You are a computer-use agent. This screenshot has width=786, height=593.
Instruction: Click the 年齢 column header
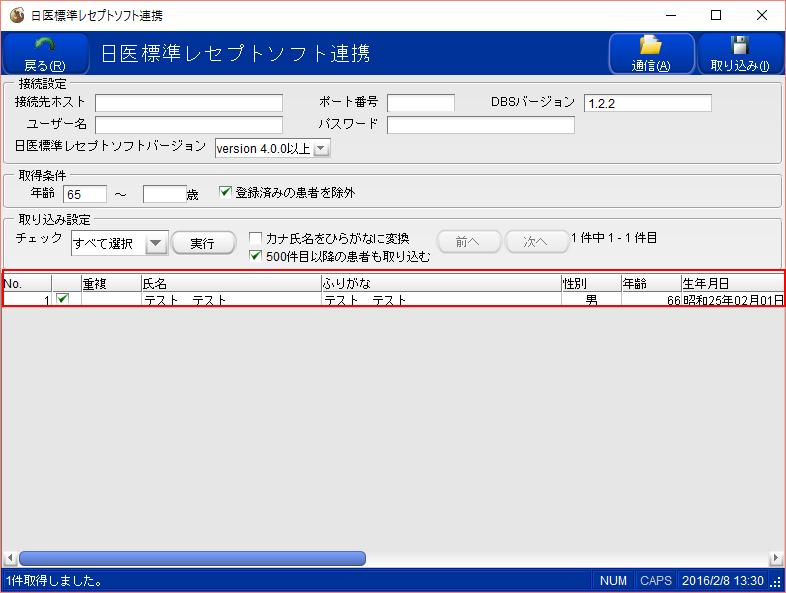point(651,284)
